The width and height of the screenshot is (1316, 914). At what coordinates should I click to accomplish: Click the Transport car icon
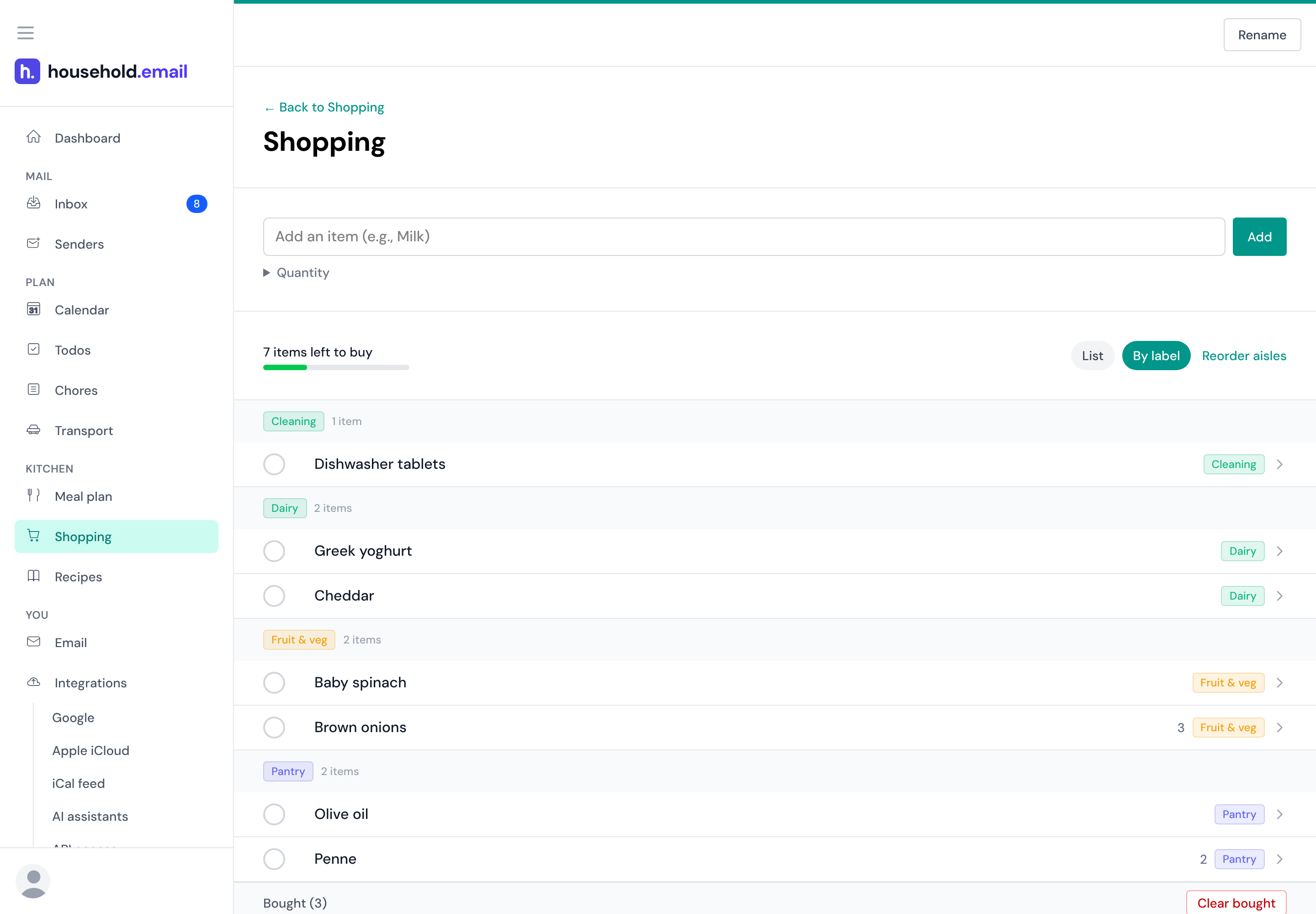(x=34, y=430)
